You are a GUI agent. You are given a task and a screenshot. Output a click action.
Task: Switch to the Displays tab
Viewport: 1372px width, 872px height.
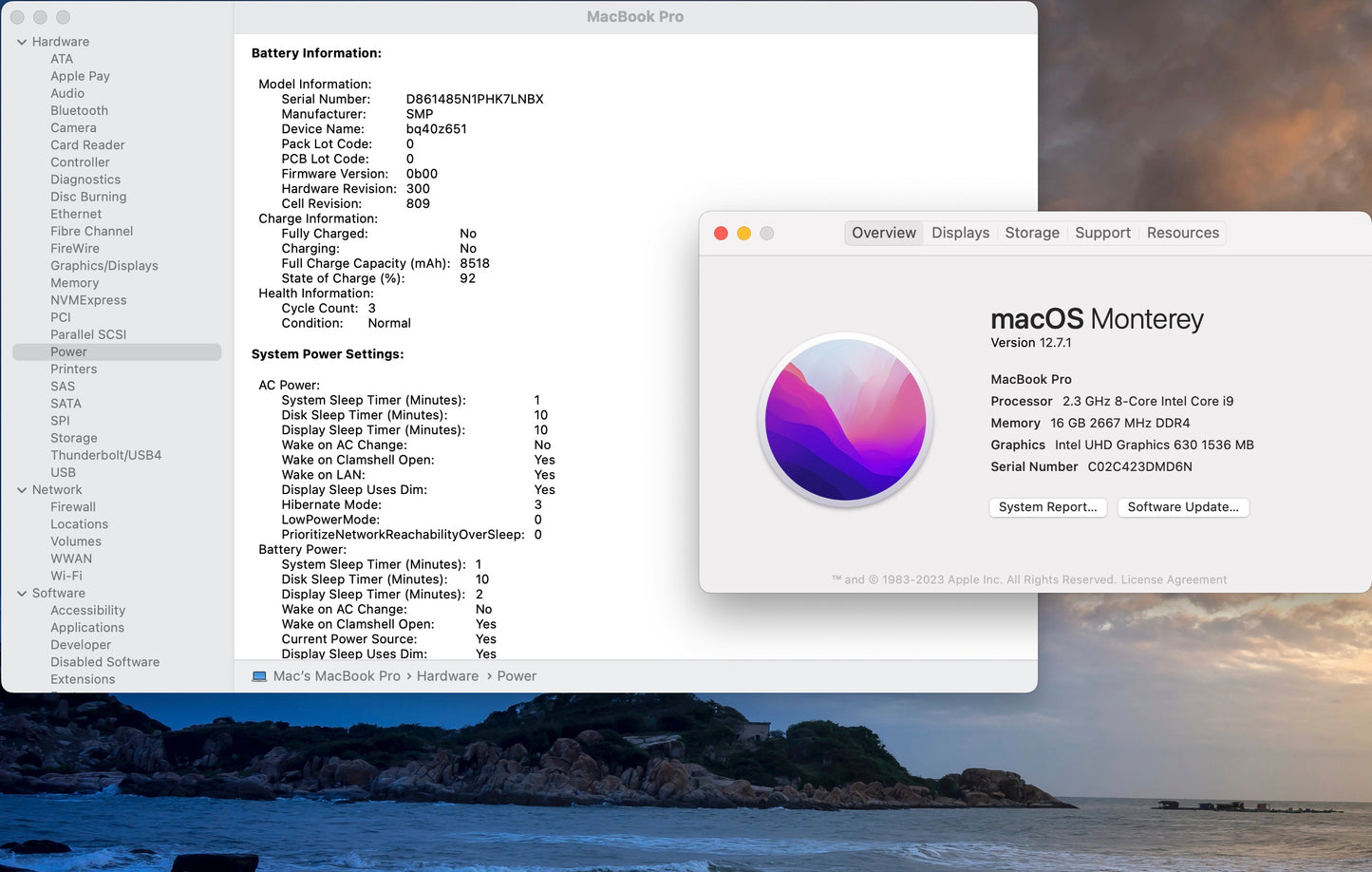tap(960, 233)
